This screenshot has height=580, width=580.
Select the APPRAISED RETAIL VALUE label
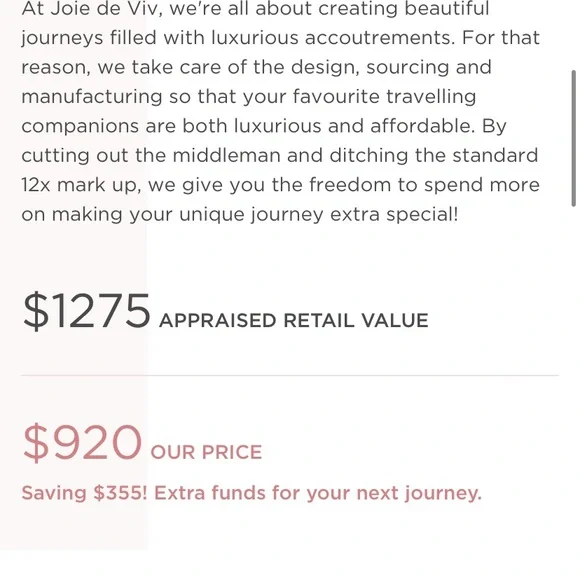tap(294, 320)
